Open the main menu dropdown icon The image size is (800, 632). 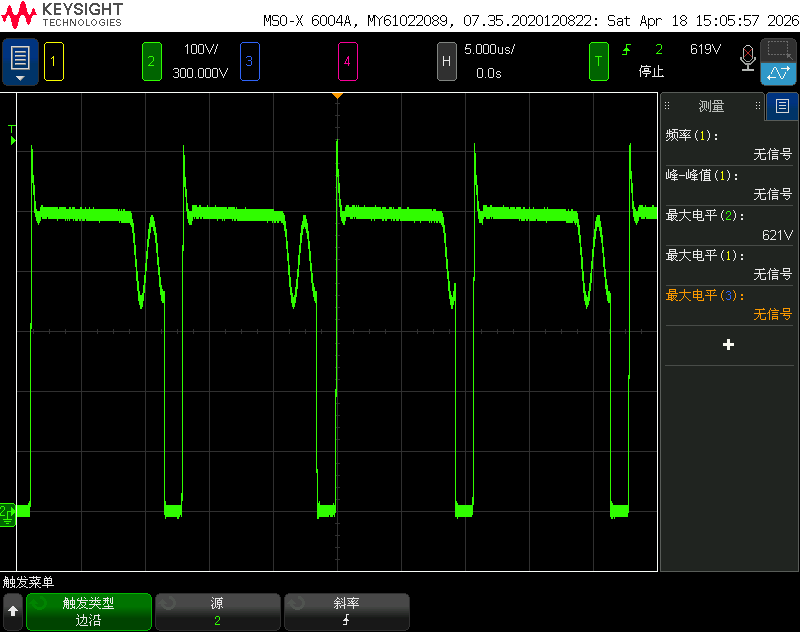(20, 62)
